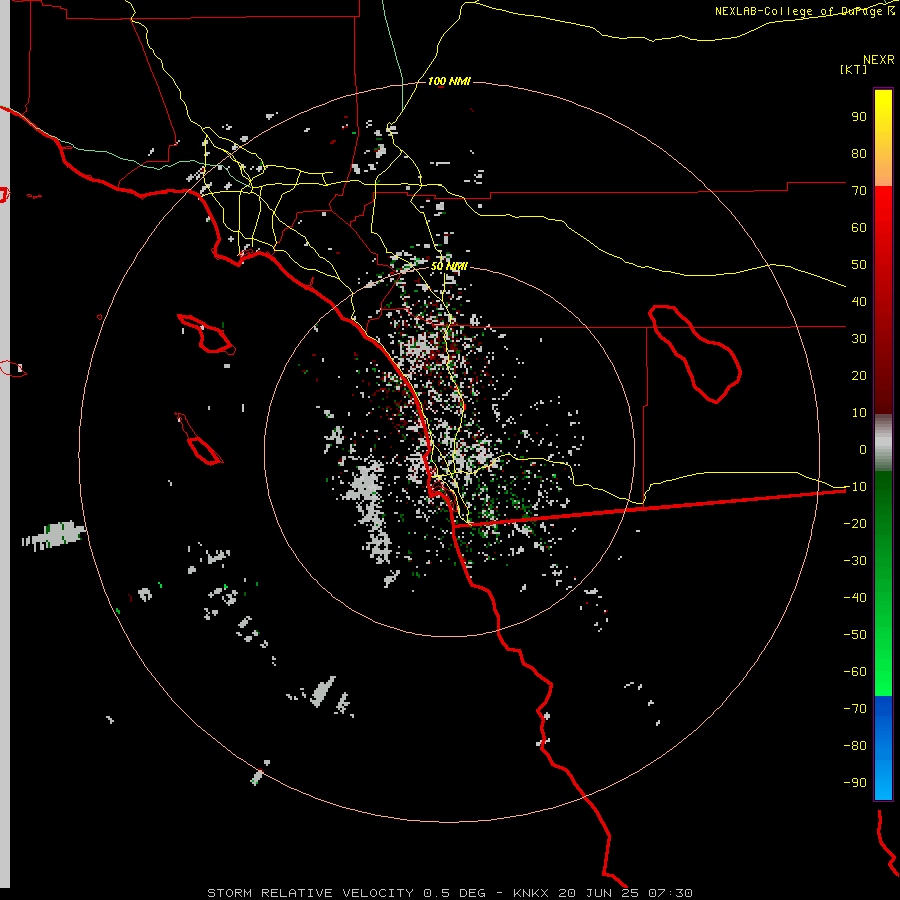The height and width of the screenshot is (900, 900).
Task: Click the red segment of the color bar
Action: pos(883,300)
